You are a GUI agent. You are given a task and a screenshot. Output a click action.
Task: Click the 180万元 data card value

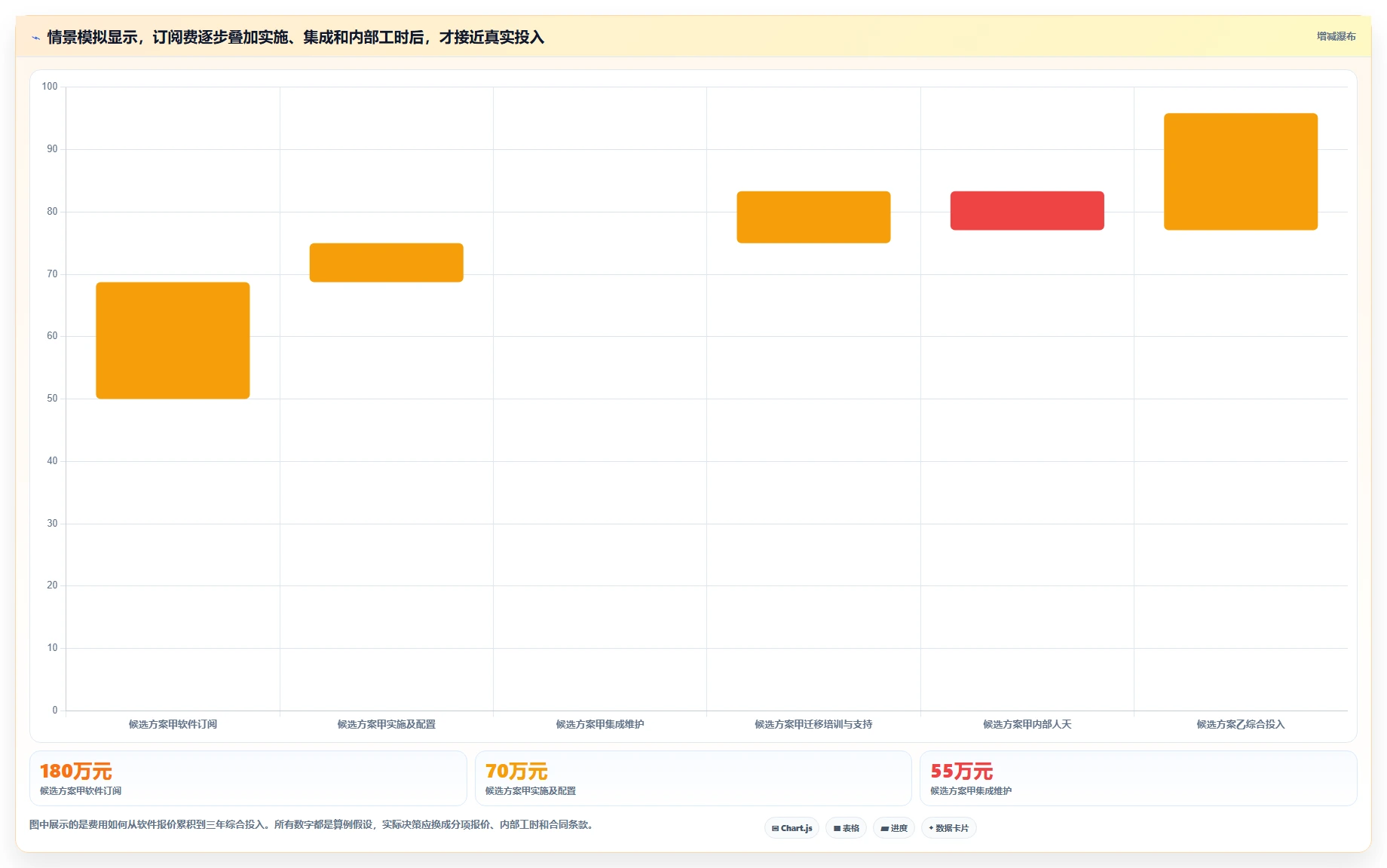click(75, 772)
